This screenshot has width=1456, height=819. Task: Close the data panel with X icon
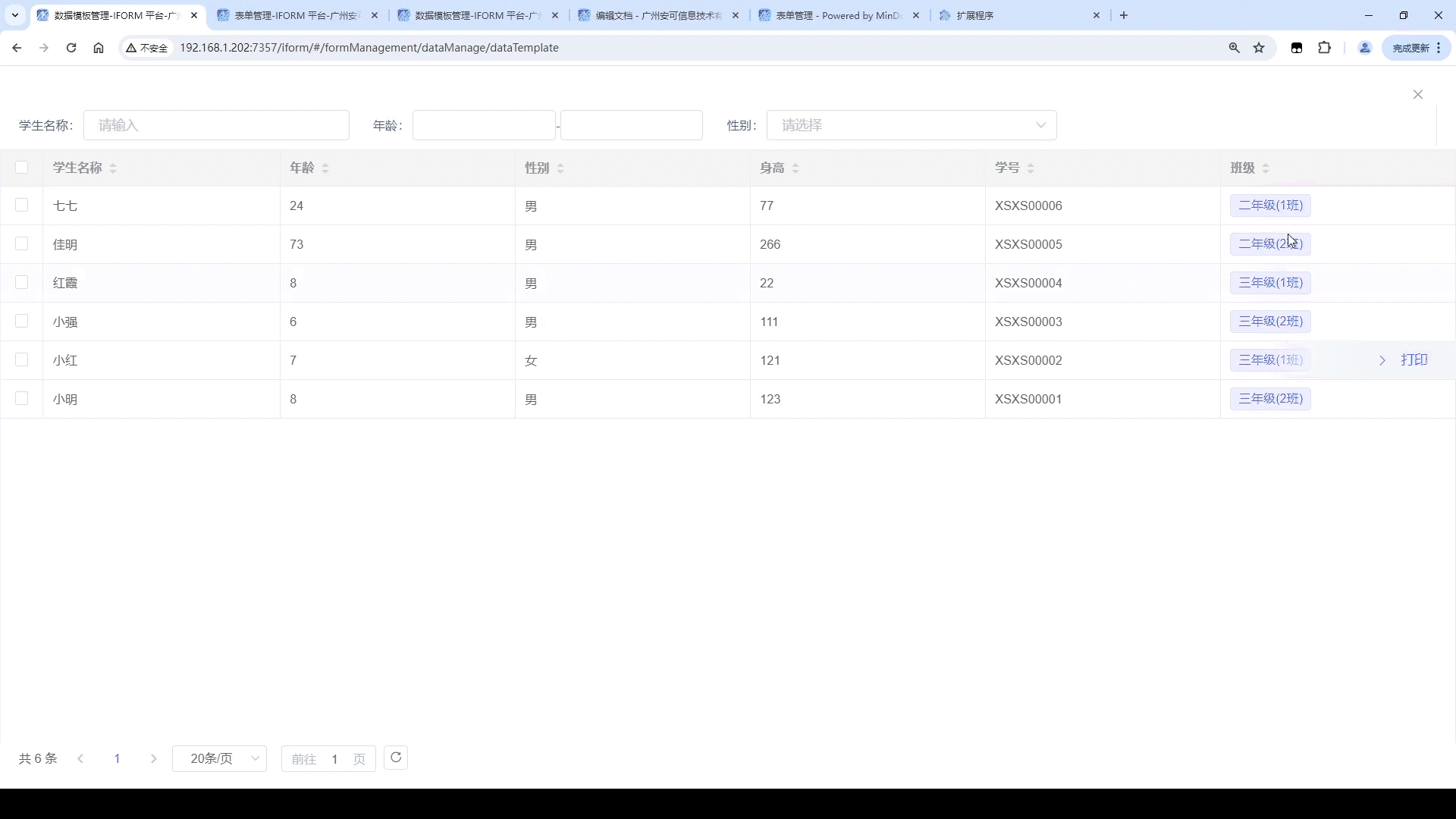point(1418,95)
